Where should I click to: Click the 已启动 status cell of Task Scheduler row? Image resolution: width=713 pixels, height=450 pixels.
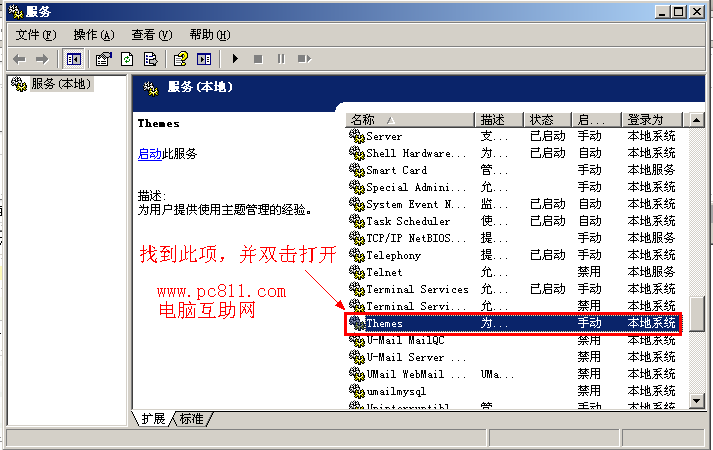pyautogui.click(x=547, y=221)
